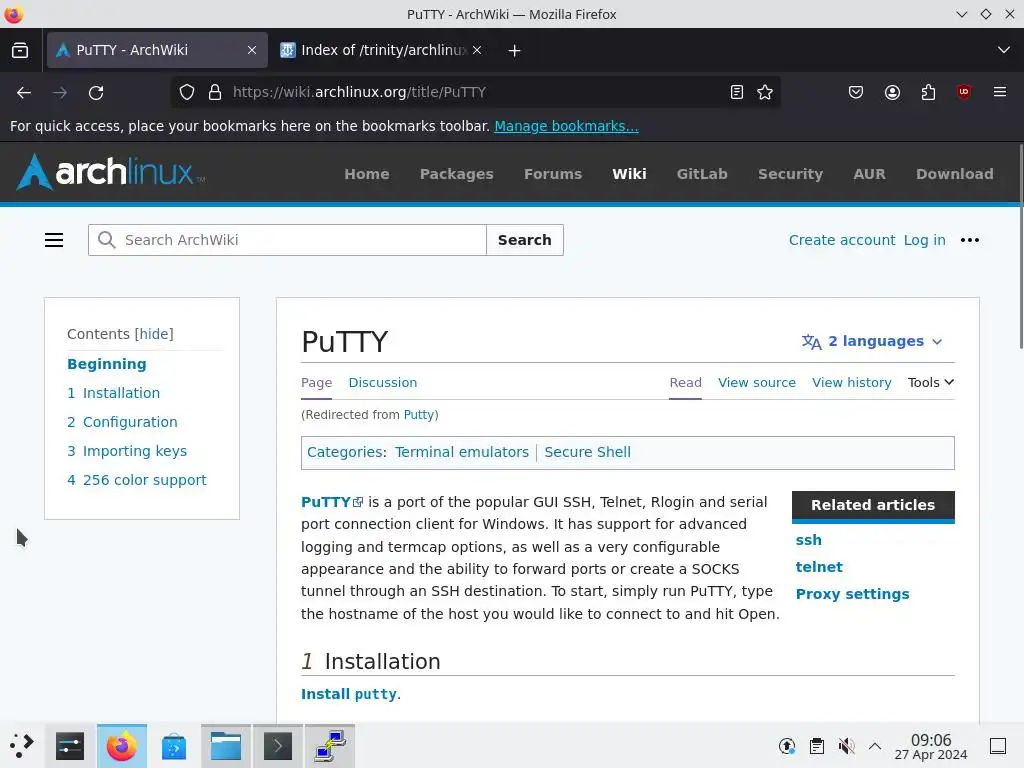This screenshot has height=768, width=1024.
Task: Jump to Beginning in contents
Action: pyautogui.click(x=106, y=364)
